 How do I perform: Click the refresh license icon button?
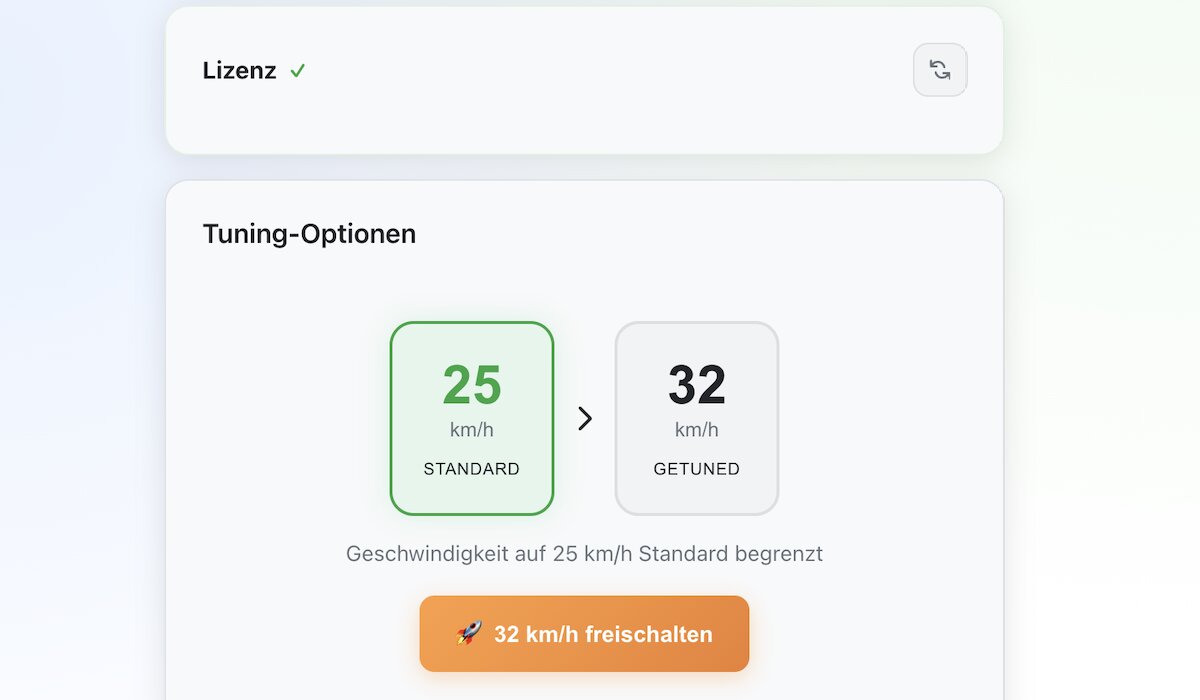pyautogui.click(x=940, y=70)
